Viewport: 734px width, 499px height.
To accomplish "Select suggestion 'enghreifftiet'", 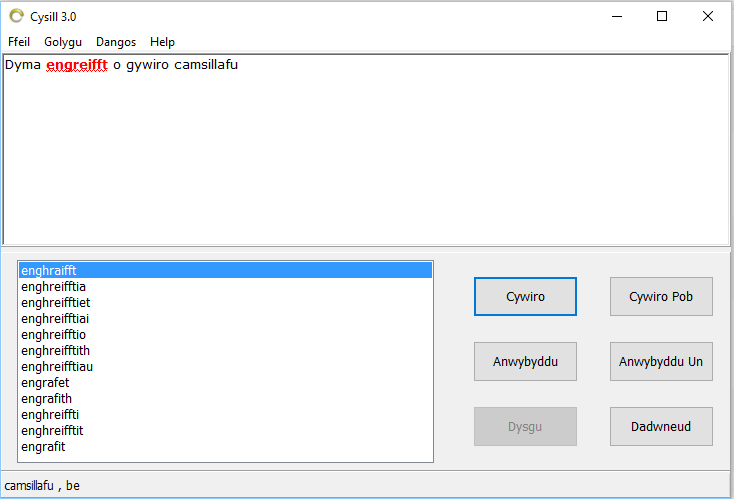I will tap(225, 302).
